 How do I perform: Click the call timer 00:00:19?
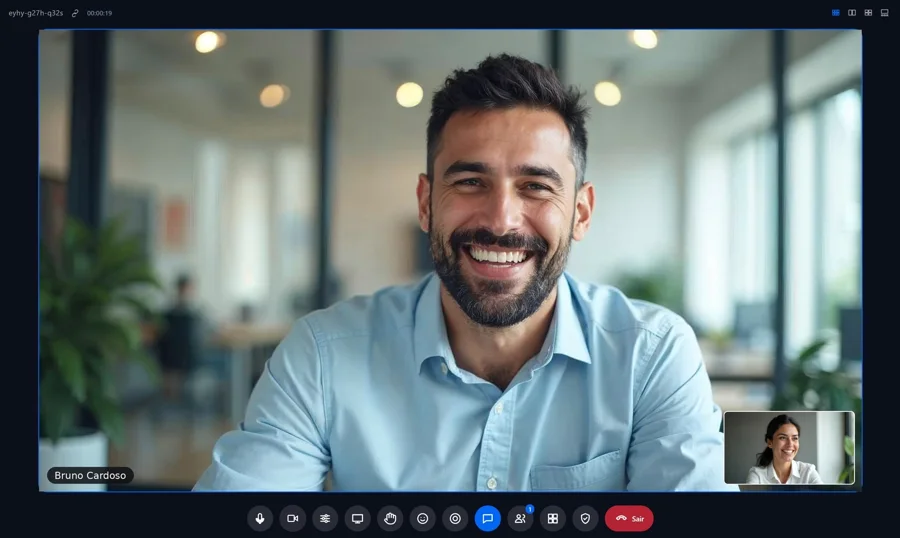tap(99, 13)
